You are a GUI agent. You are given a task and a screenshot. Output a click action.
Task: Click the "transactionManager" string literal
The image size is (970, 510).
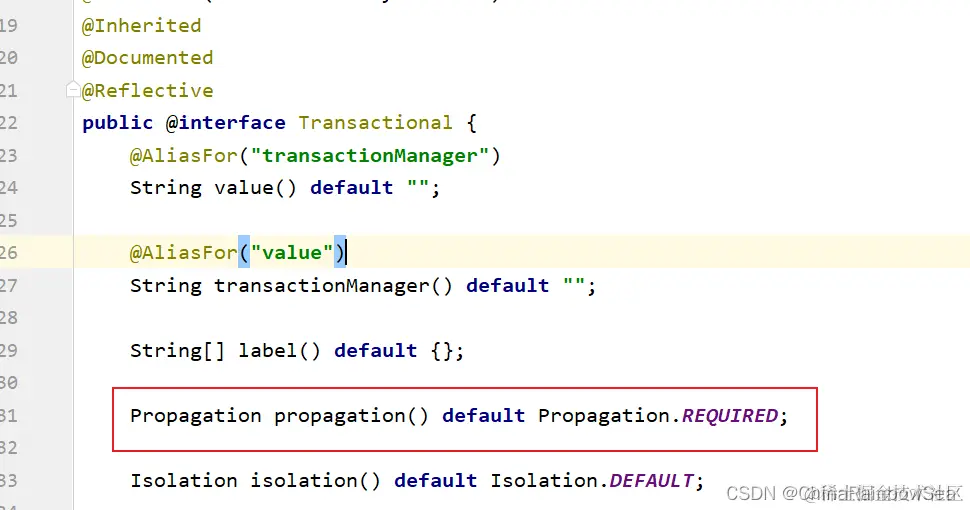(x=370, y=155)
